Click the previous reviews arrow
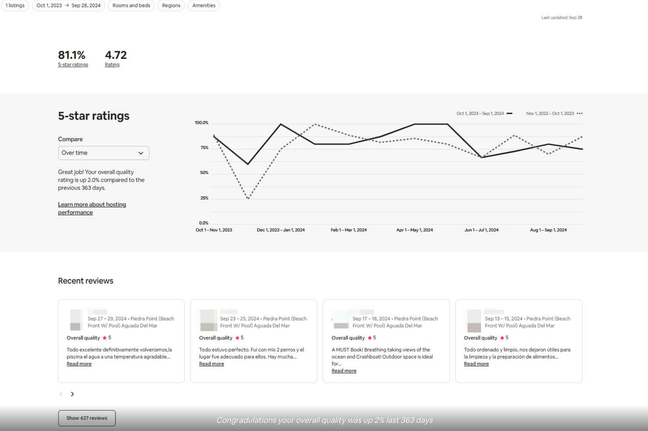648x431 pixels. click(x=60, y=394)
